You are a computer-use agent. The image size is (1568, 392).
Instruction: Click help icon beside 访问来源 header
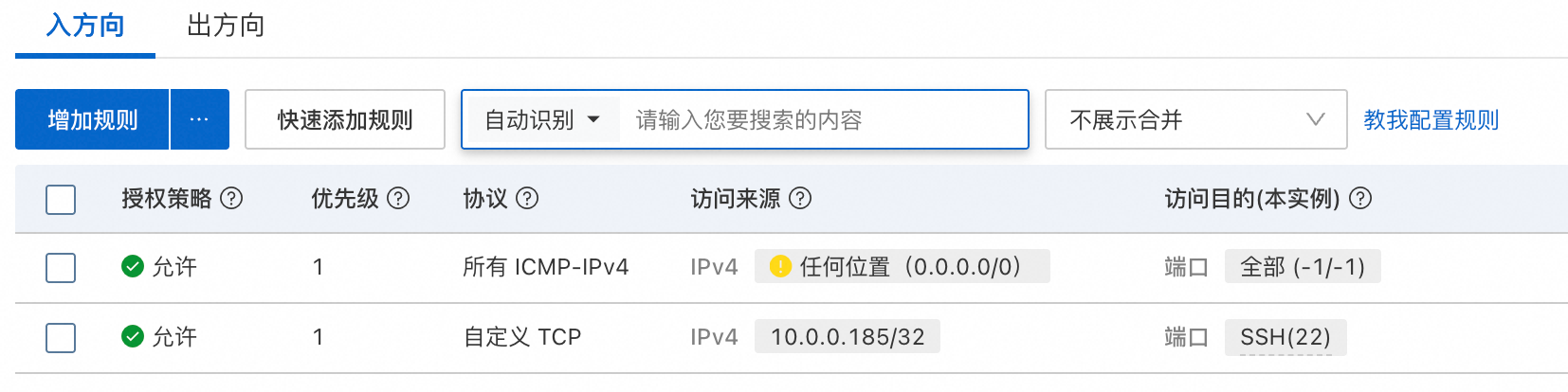pyautogui.click(x=800, y=198)
